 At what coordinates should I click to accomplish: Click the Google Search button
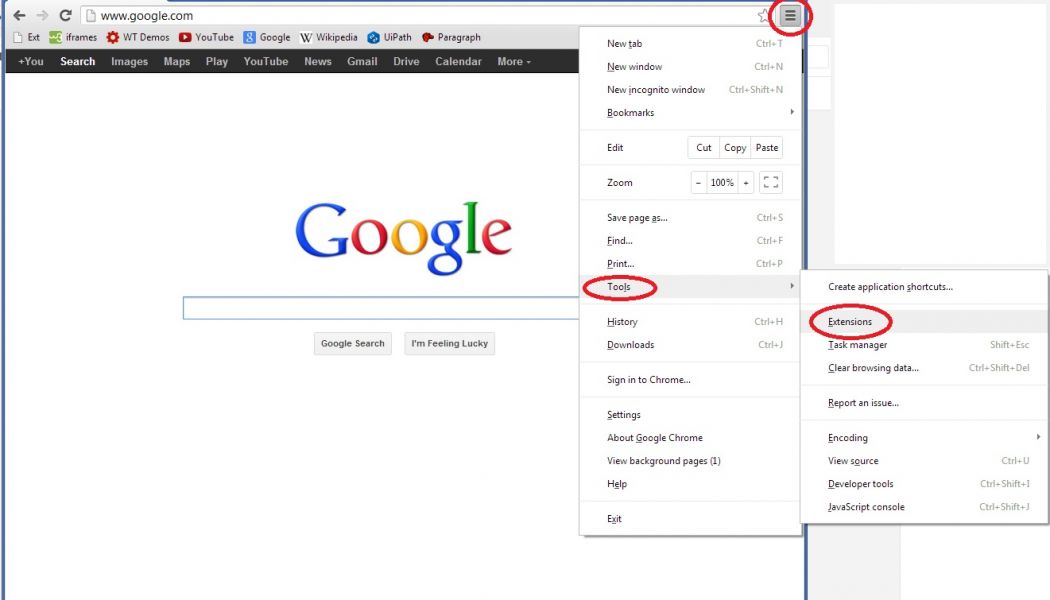[352, 343]
